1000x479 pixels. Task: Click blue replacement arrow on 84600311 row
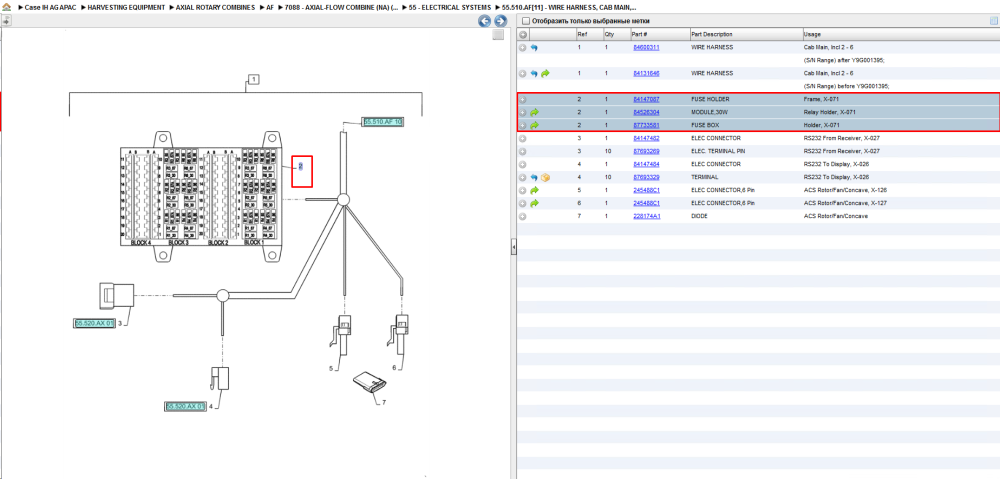point(534,48)
